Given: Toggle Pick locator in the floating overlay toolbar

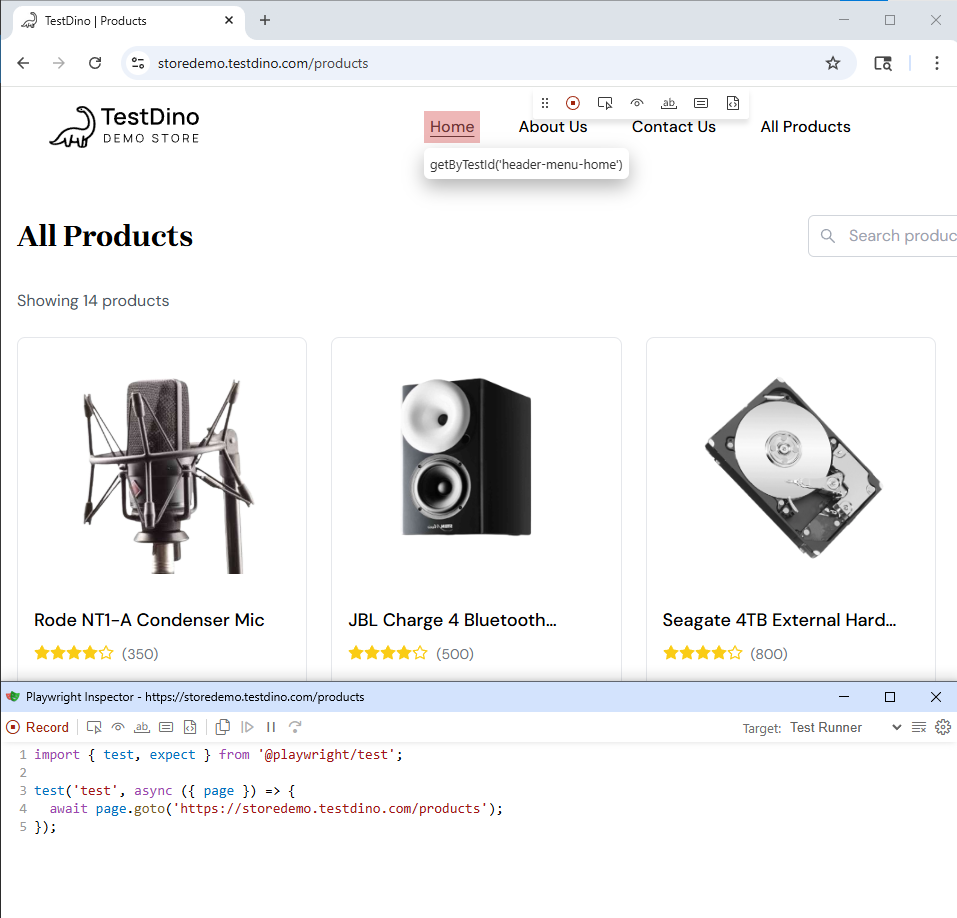Looking at the screenshot, I should coord(605,103).
